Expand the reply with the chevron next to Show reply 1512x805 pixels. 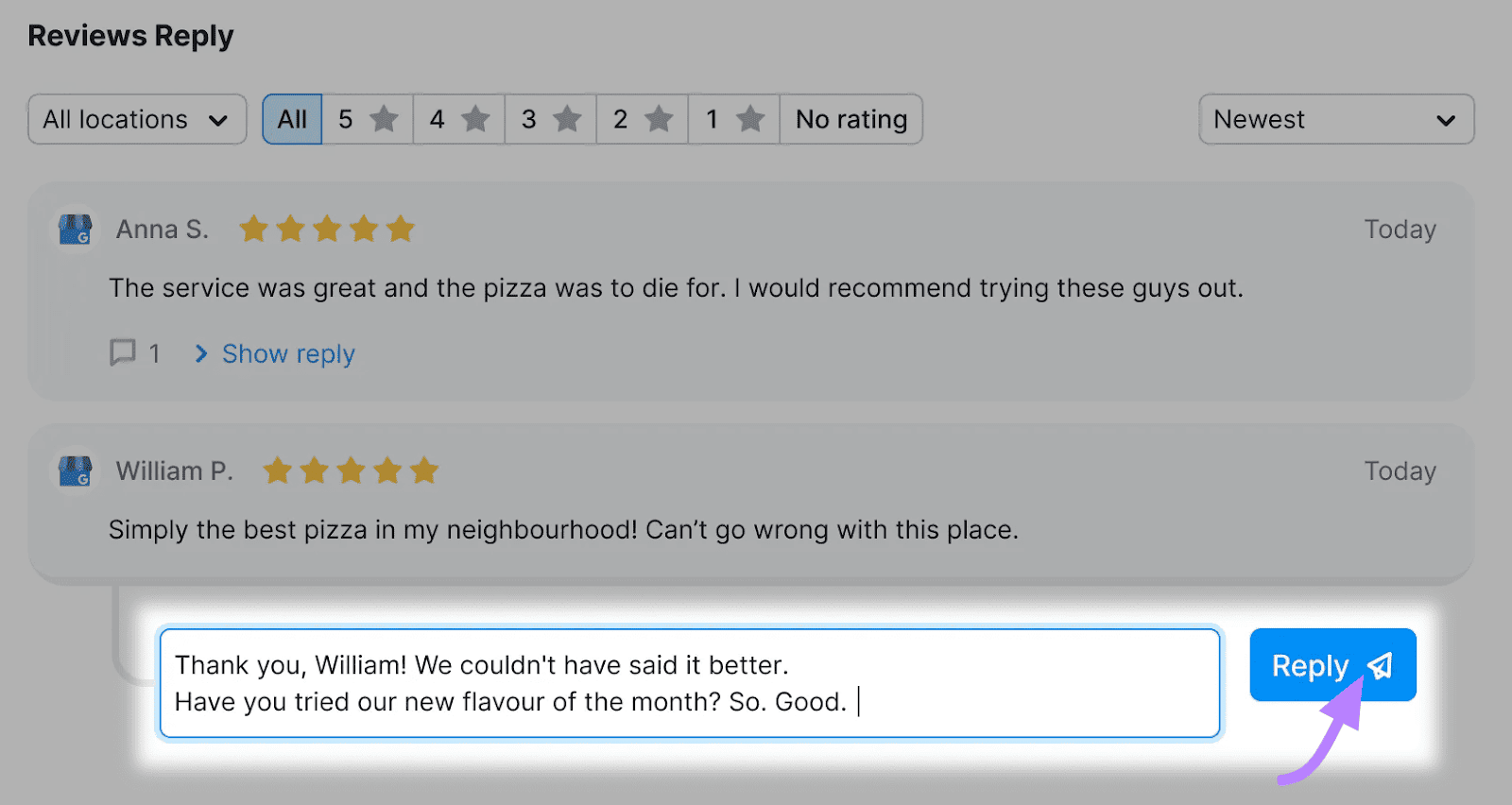(x=201, y=353)
